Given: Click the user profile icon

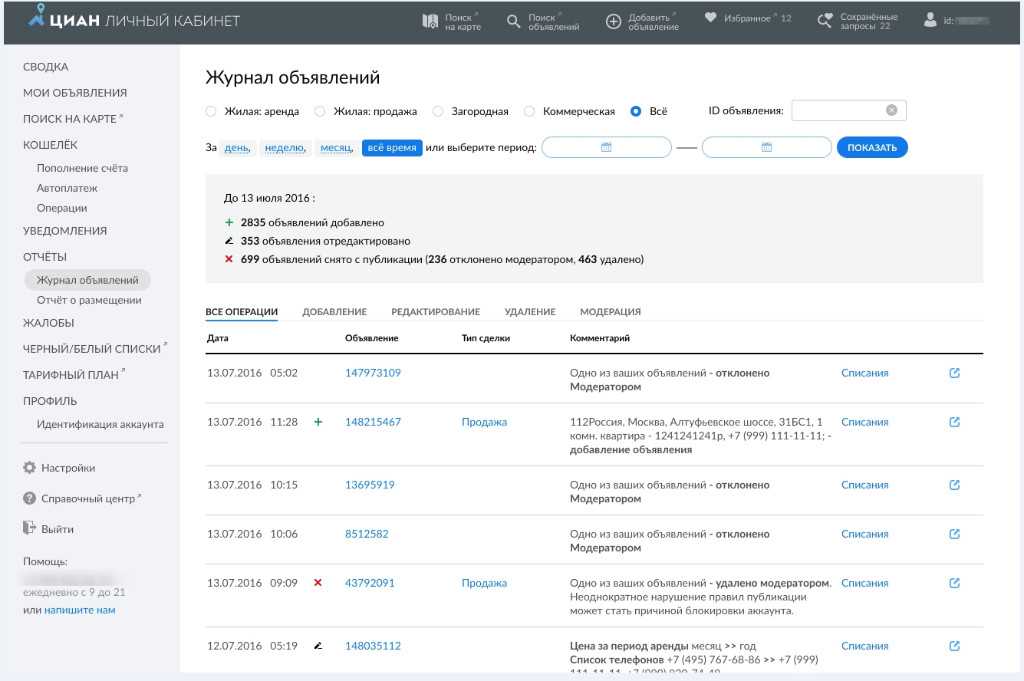Looking at the screenshot, I should (930, 20).
